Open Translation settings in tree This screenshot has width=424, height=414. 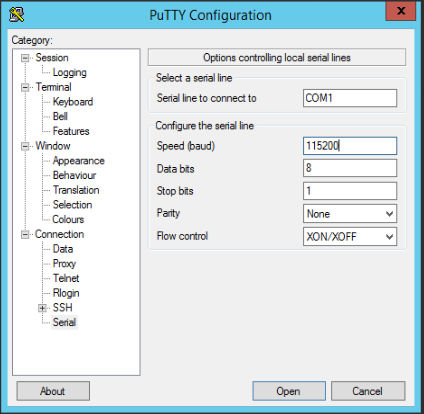(x=76, y=190)
